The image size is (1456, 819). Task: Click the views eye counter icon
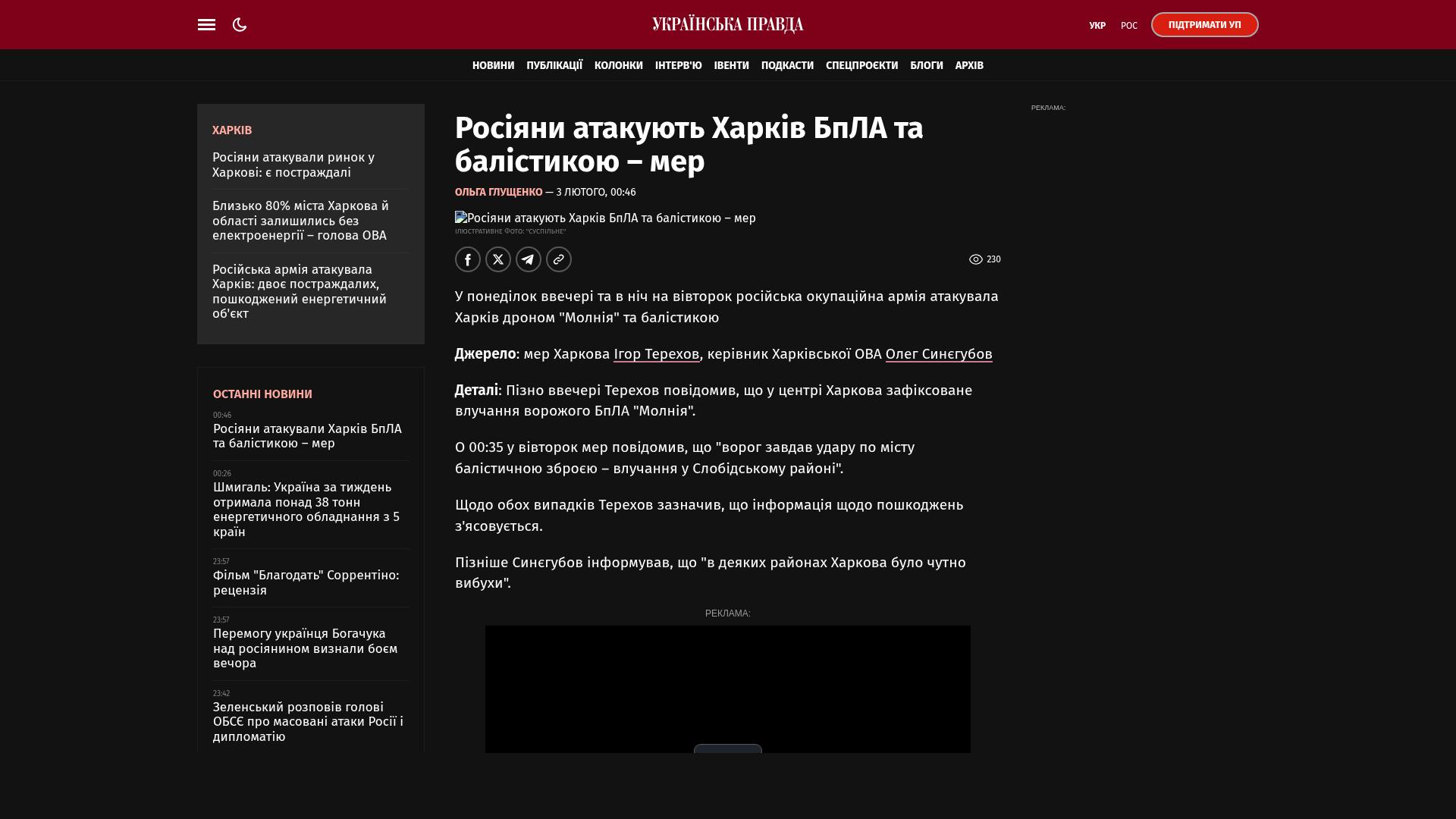tap(976, 259)
